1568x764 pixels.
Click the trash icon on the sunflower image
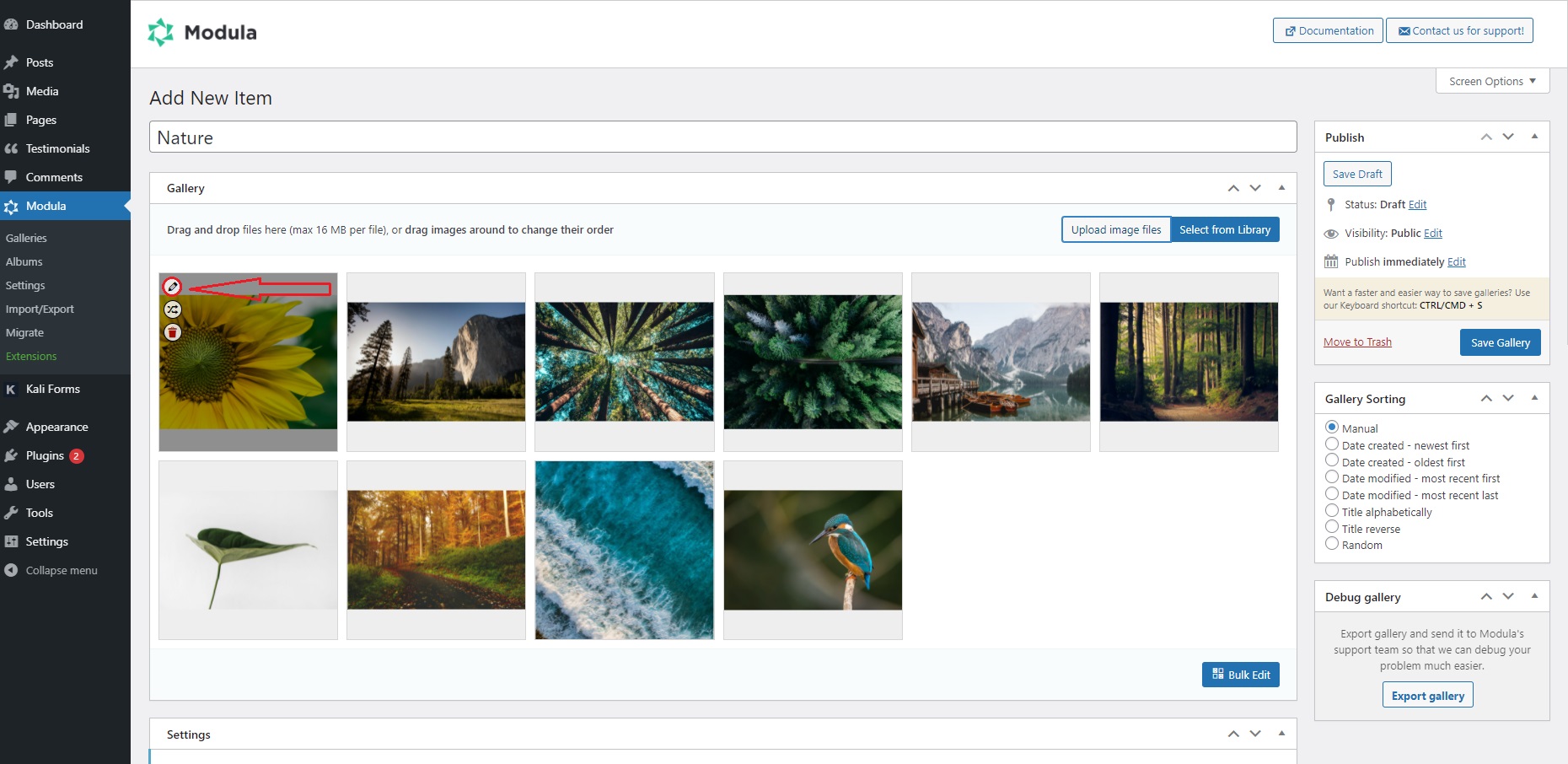point(173,332)
